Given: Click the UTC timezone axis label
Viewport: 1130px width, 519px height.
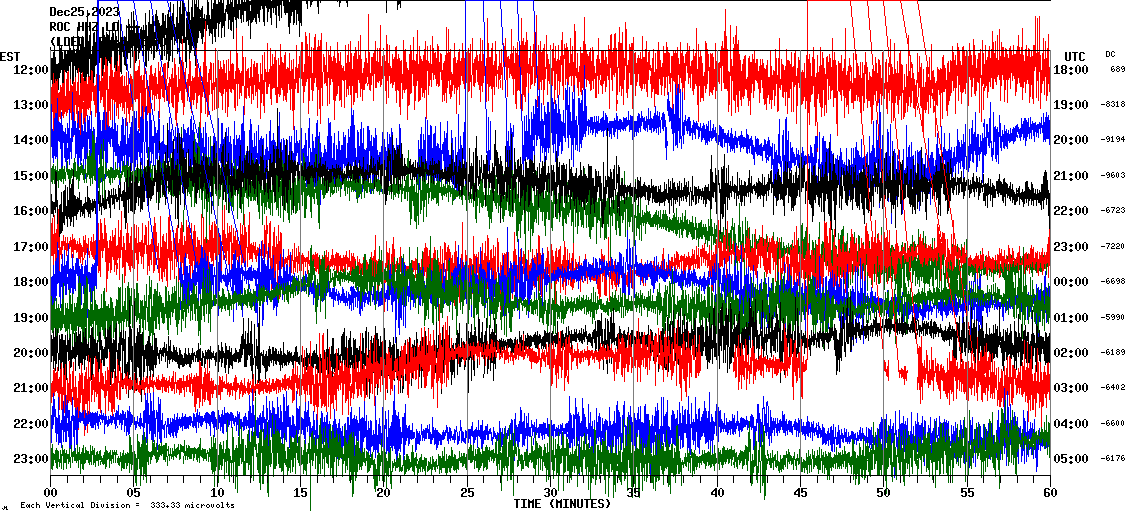Looking at the screenshot, I should 1075,56.
